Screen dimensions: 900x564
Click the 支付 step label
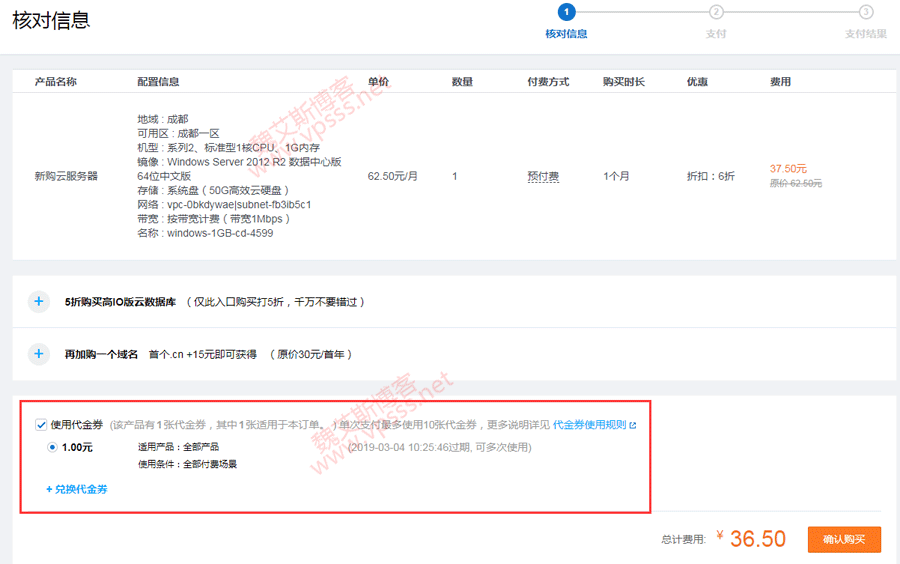[x=716, y=34]
